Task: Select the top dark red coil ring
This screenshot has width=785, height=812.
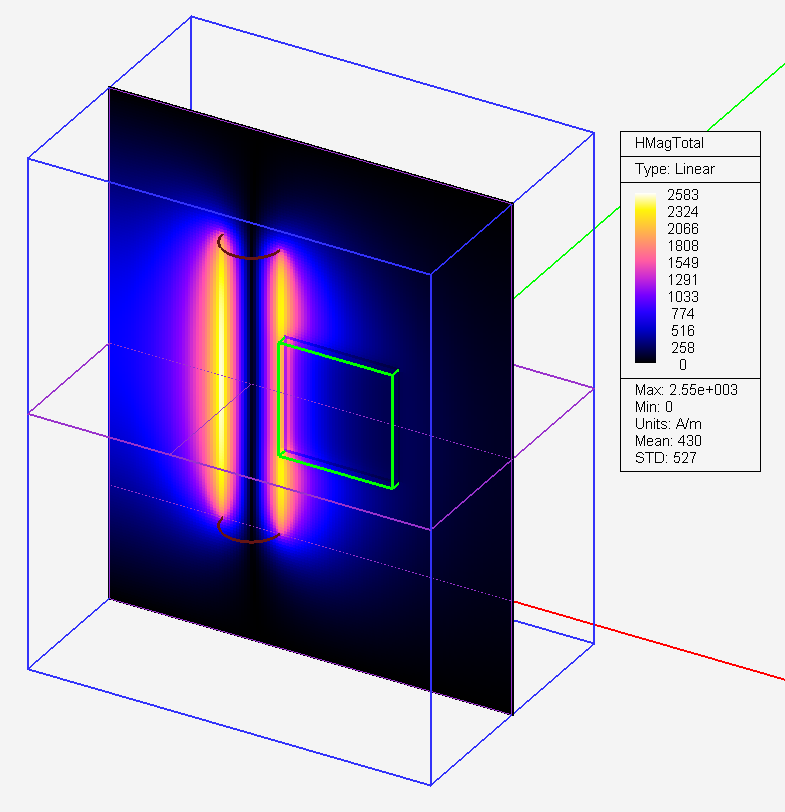Action: (249, 255)
